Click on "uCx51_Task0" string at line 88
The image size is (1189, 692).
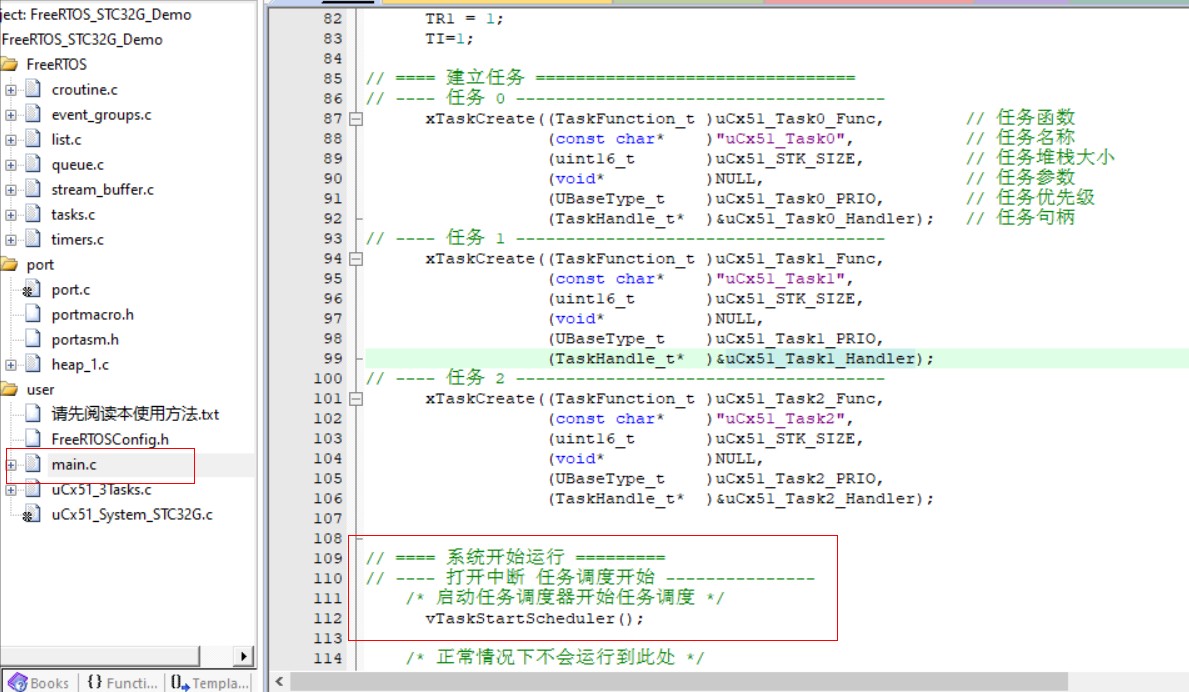pyautogui.click(x=780, y=139)
